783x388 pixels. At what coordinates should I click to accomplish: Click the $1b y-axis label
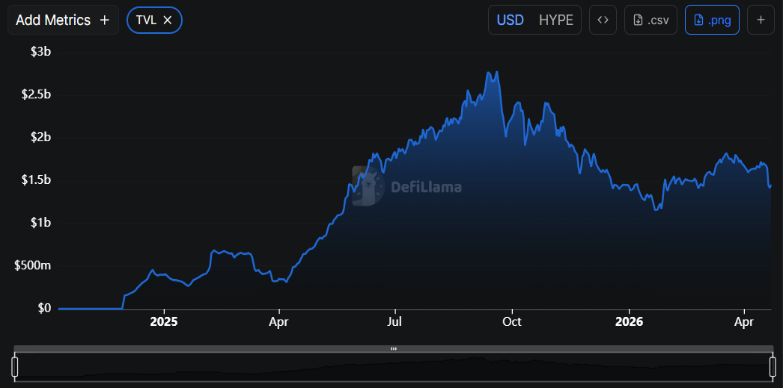click(x=41, y=223)
